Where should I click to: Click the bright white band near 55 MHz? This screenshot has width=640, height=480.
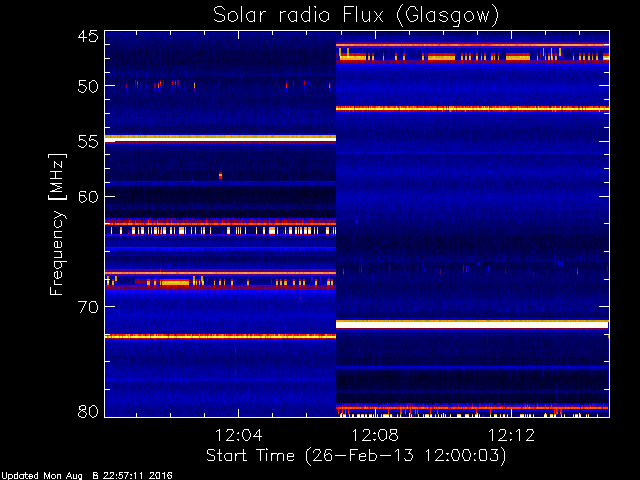pos(220,139)
